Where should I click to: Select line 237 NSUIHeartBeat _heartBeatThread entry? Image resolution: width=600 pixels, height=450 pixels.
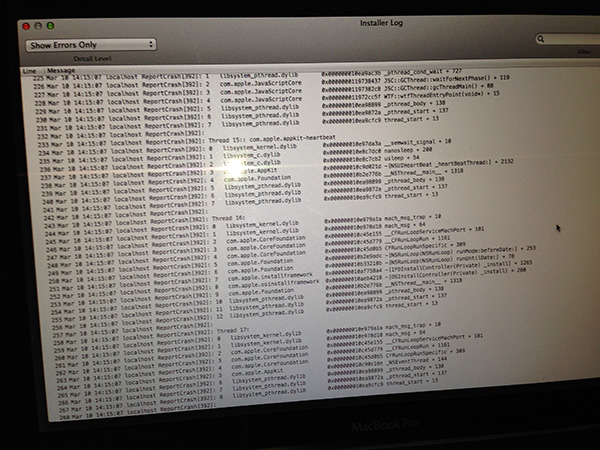tap(277, 169)
